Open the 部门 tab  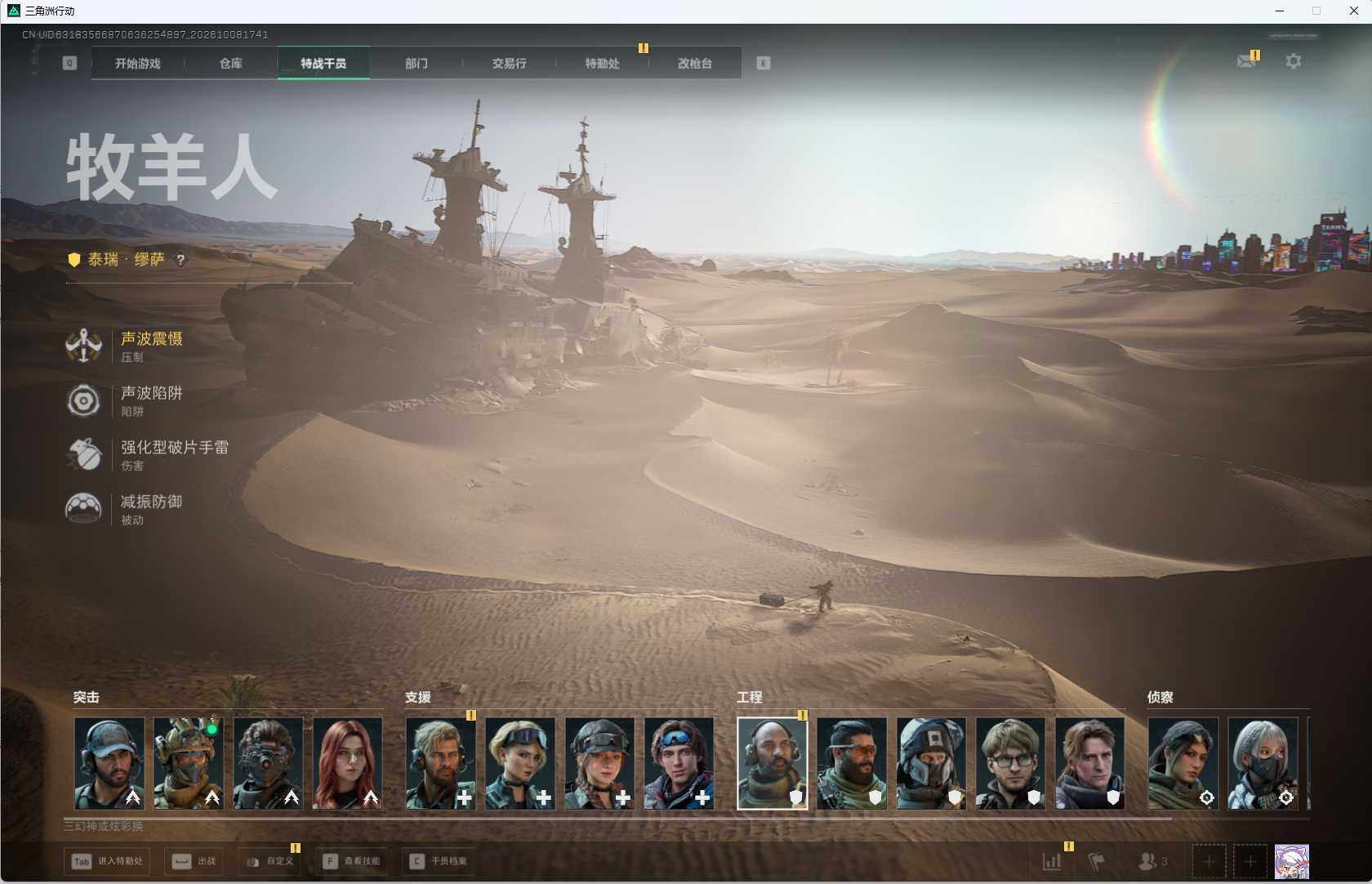click(x=416, y=63)
